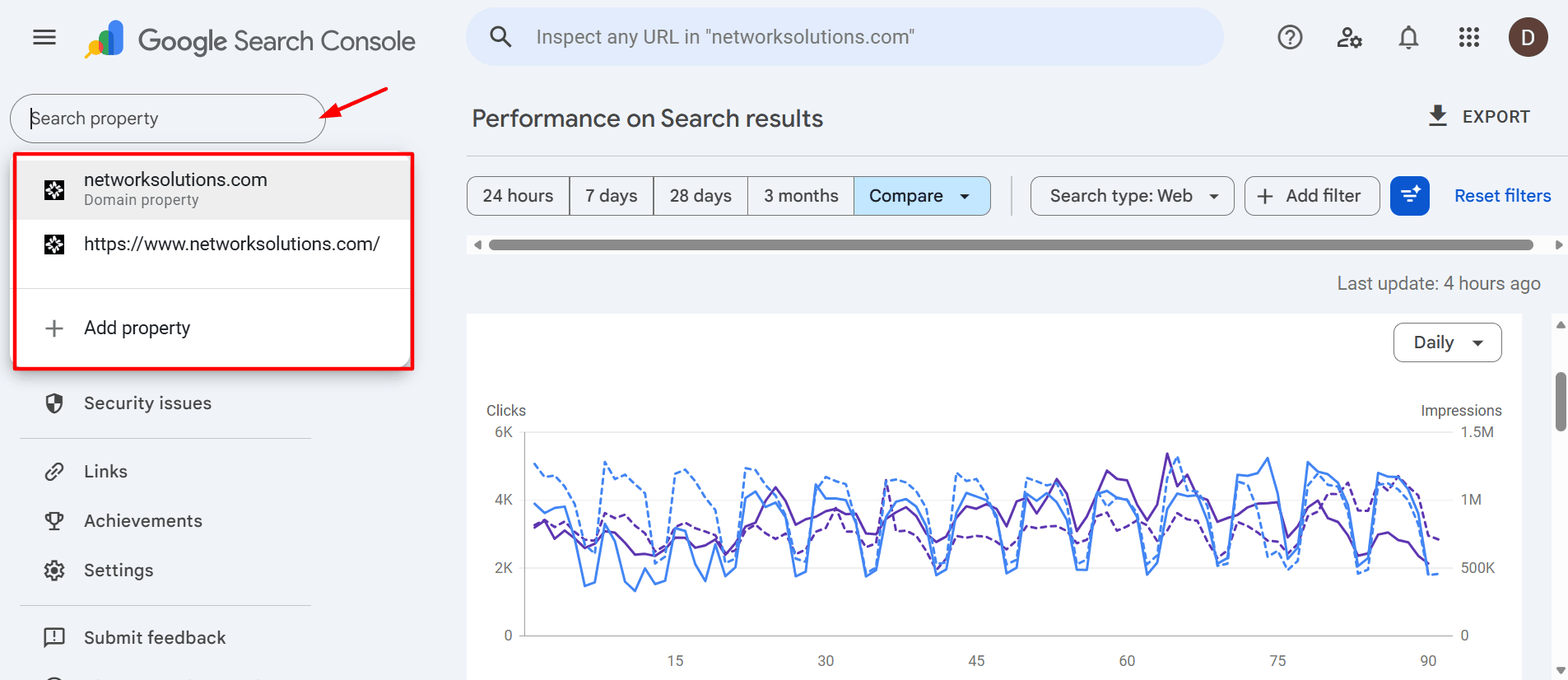Open the Help question mark icon
Screen dimensions: 1568x680
[x=1290, y=37]
